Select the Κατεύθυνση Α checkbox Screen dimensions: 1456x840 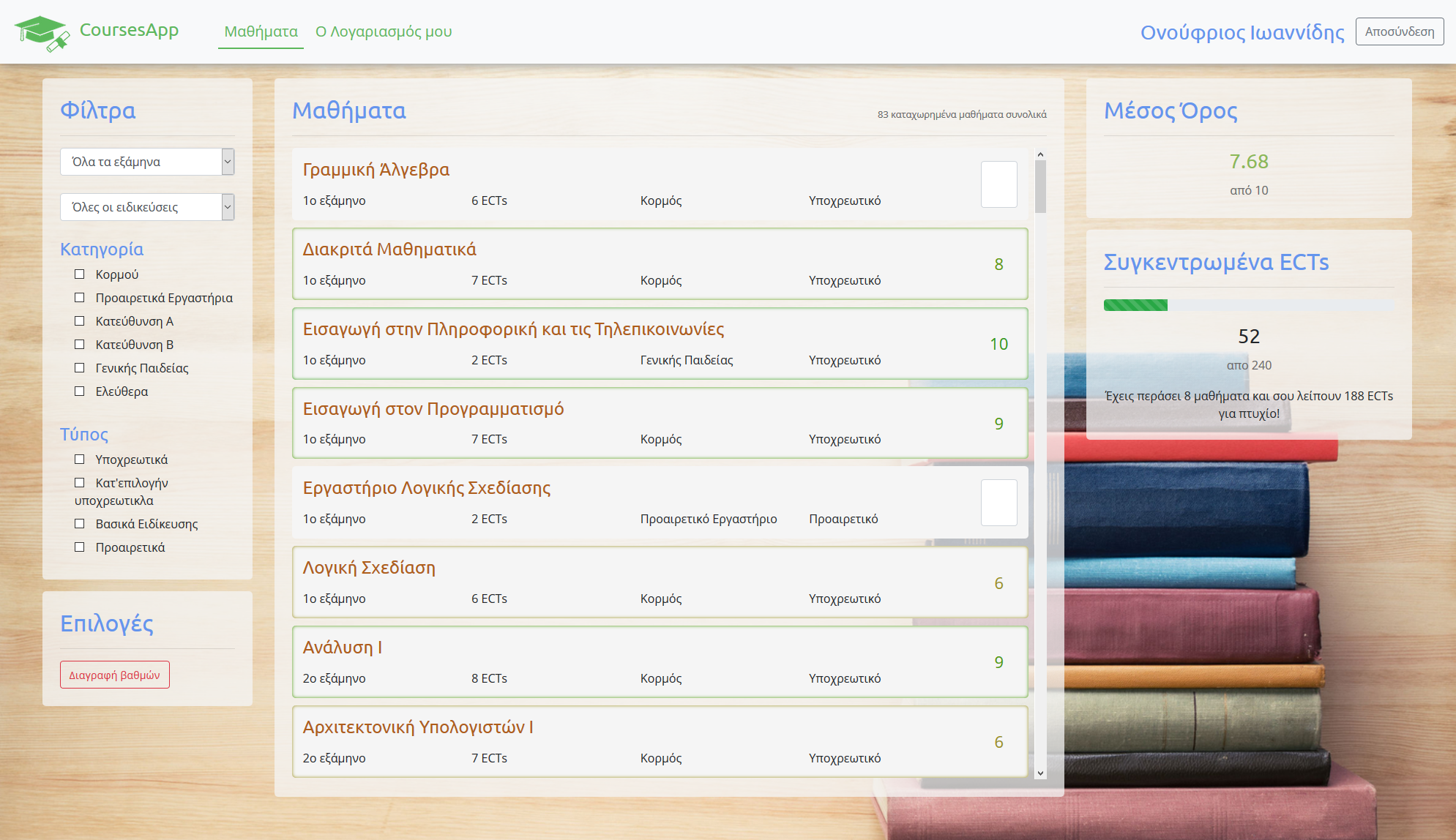pos(80,321)
